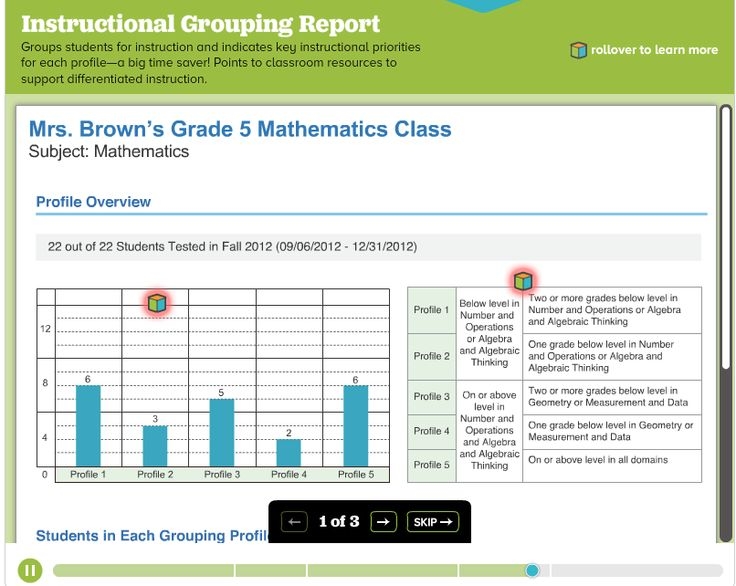
Task: Select the Profile 2 bar in chart
Action: [x=155, y=446]
